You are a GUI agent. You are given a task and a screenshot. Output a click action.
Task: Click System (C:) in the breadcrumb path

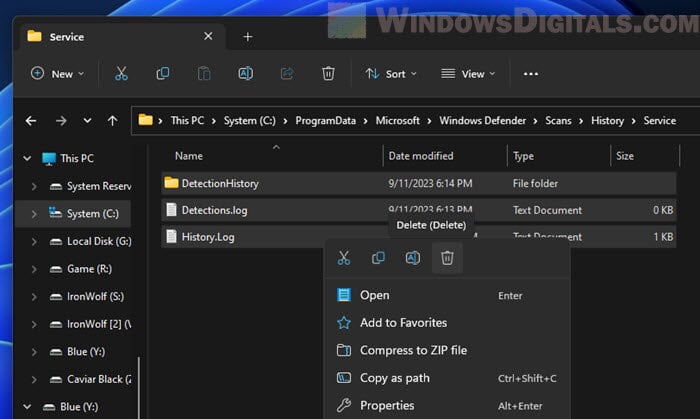pos(250,120)
